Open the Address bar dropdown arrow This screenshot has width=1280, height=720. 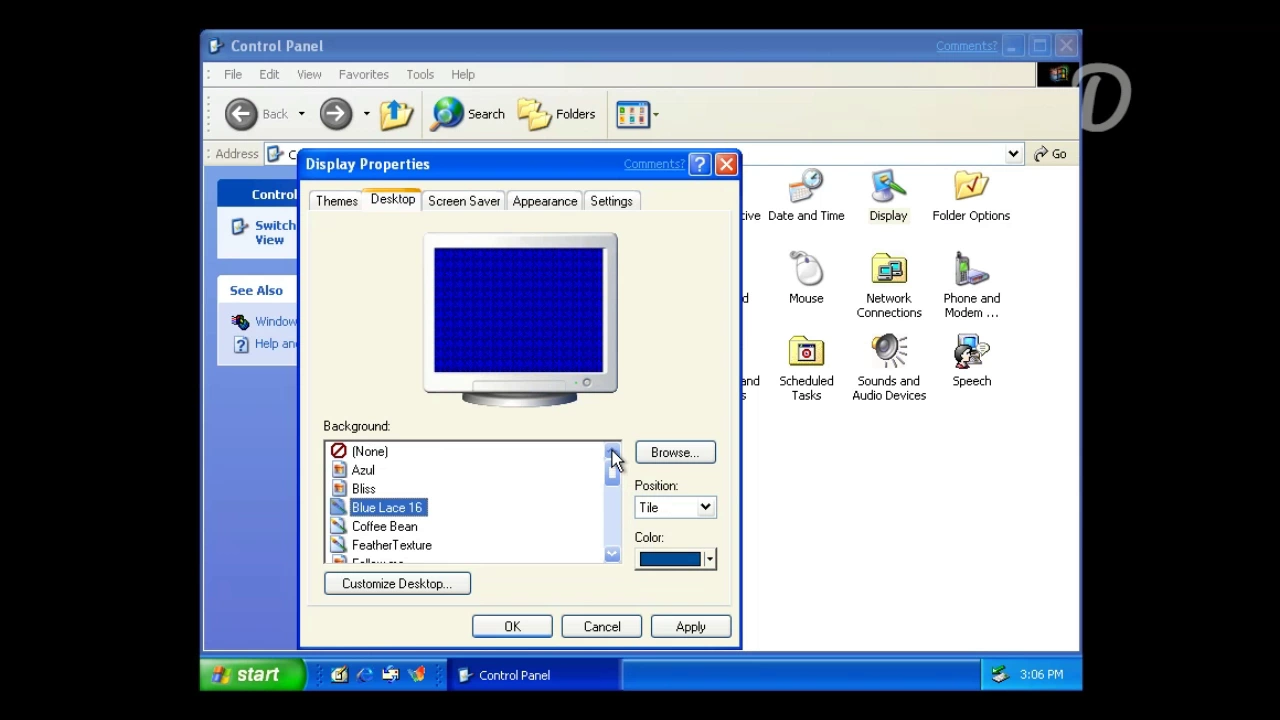point(1013,154)
